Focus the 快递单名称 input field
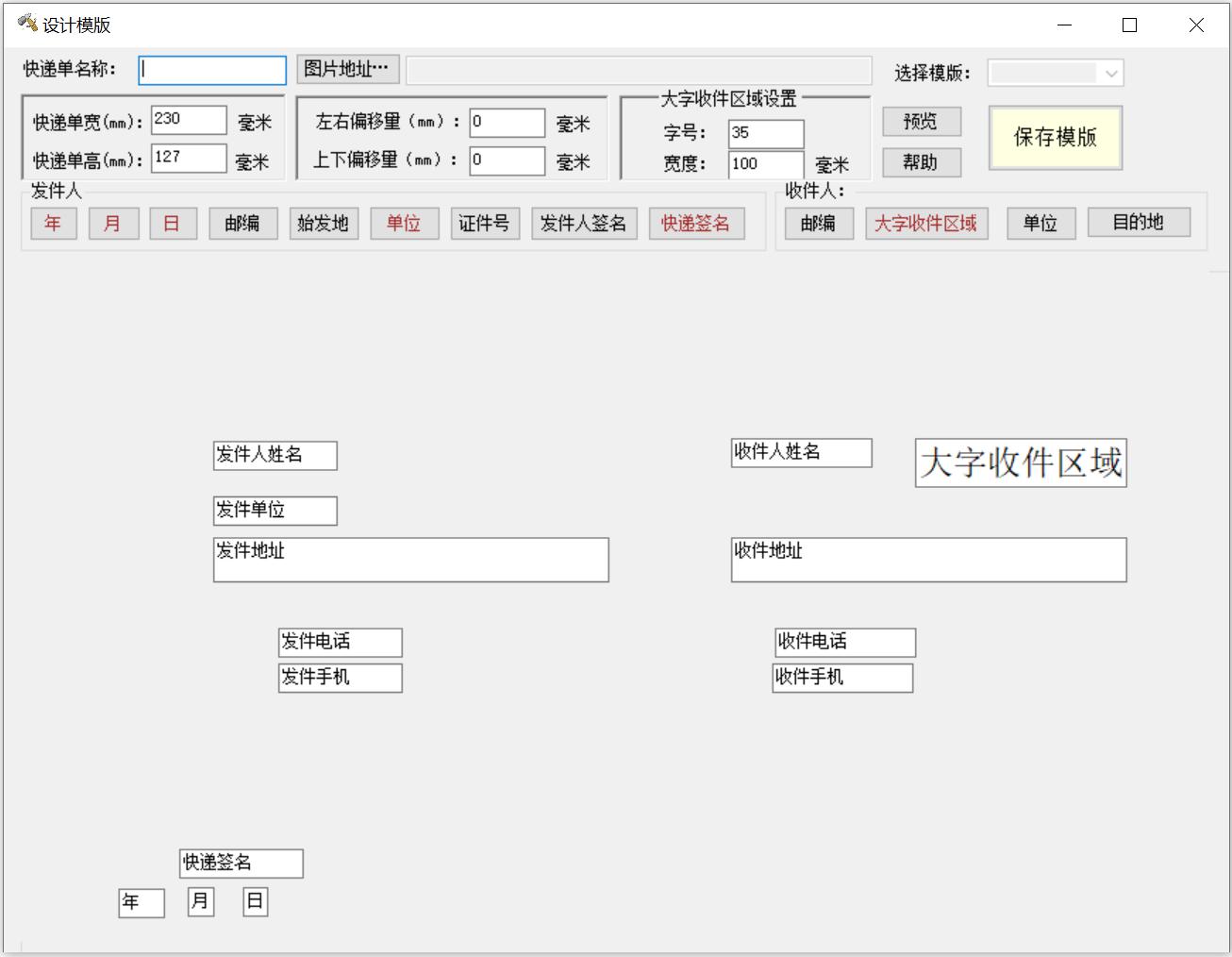 point(212,71)
